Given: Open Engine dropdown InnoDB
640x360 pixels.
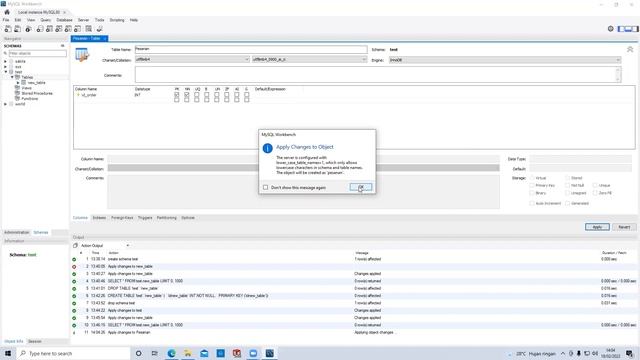Looking at the screenshot, I should click(x=504, y=60).
